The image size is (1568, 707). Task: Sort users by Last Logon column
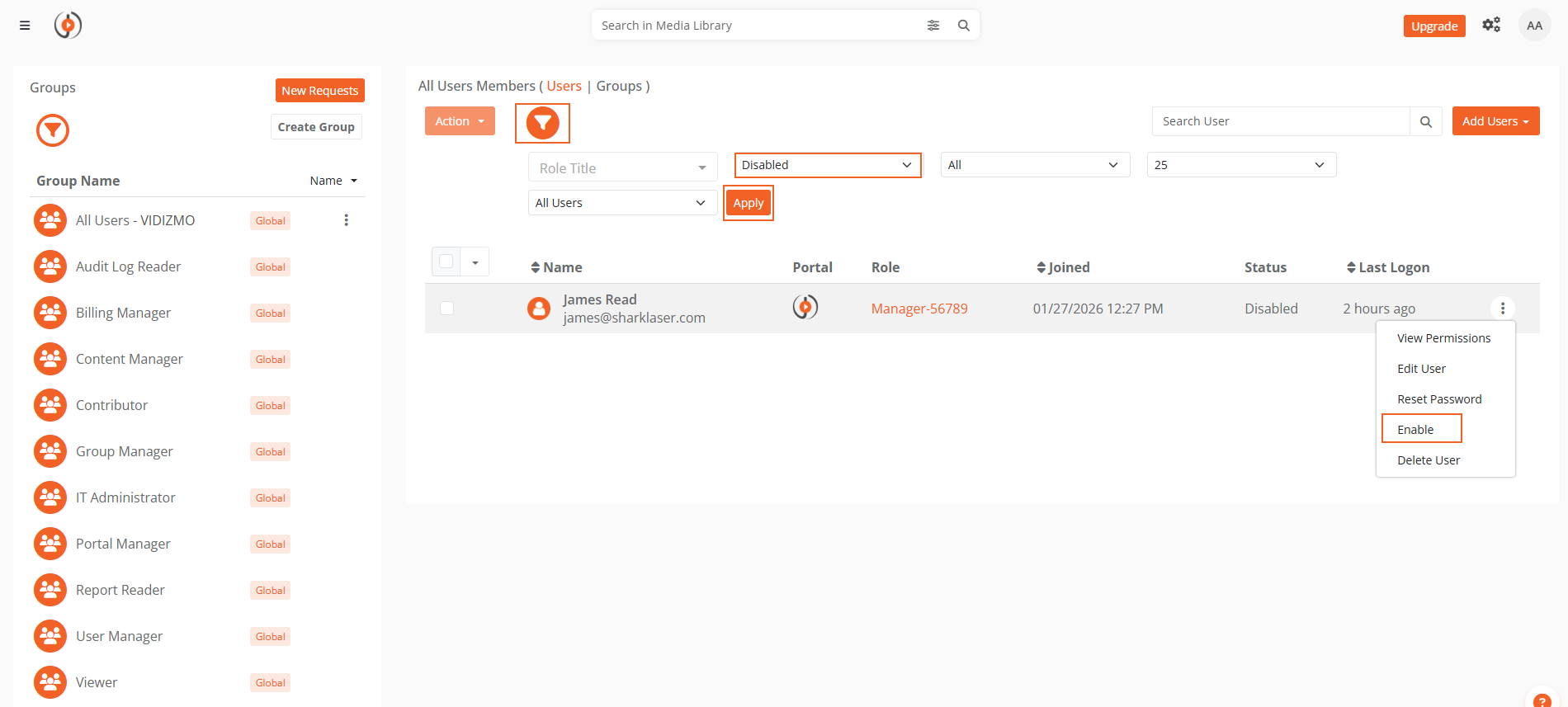[x=1388, y=267]
